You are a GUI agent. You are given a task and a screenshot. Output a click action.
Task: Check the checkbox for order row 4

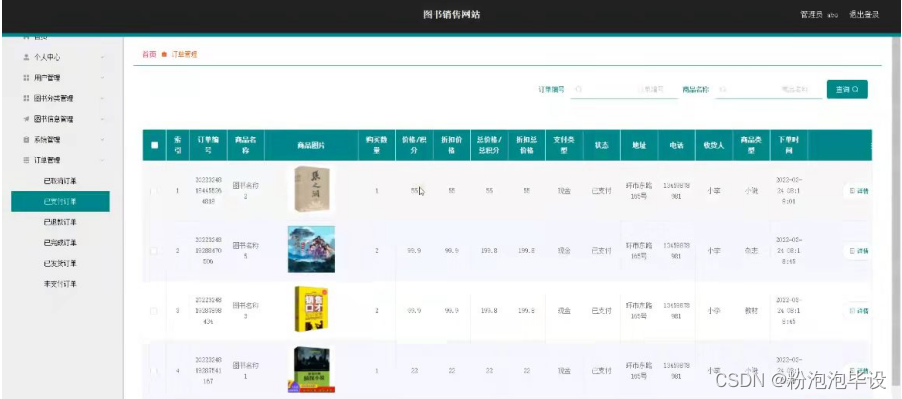pyautogui.click(x=154, y=371)
